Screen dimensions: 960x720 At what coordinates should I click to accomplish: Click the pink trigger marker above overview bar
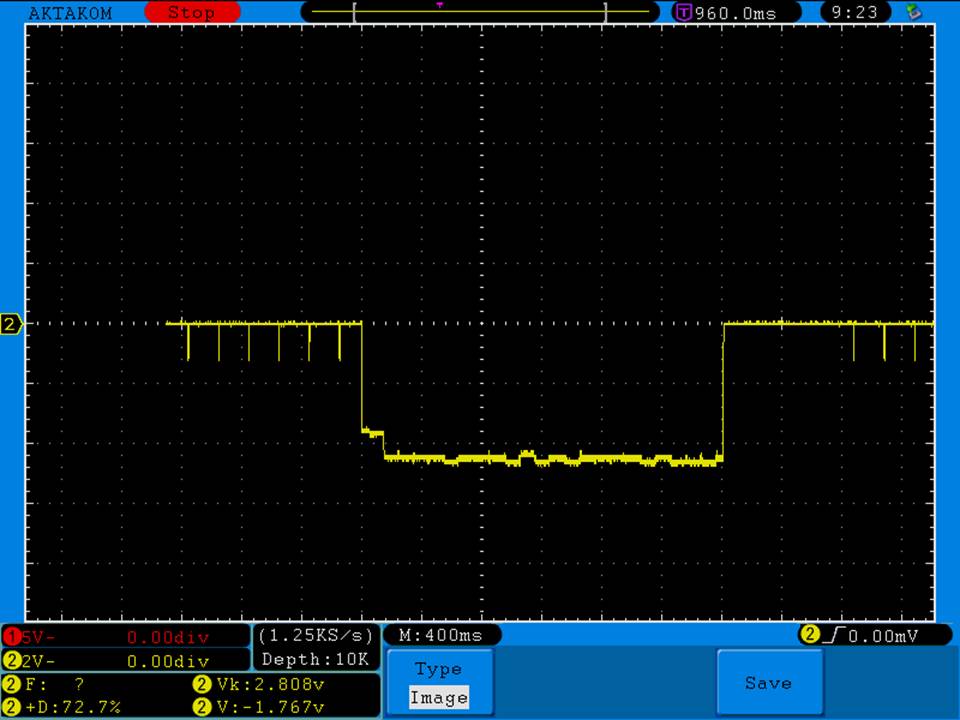tap(440, 4)
